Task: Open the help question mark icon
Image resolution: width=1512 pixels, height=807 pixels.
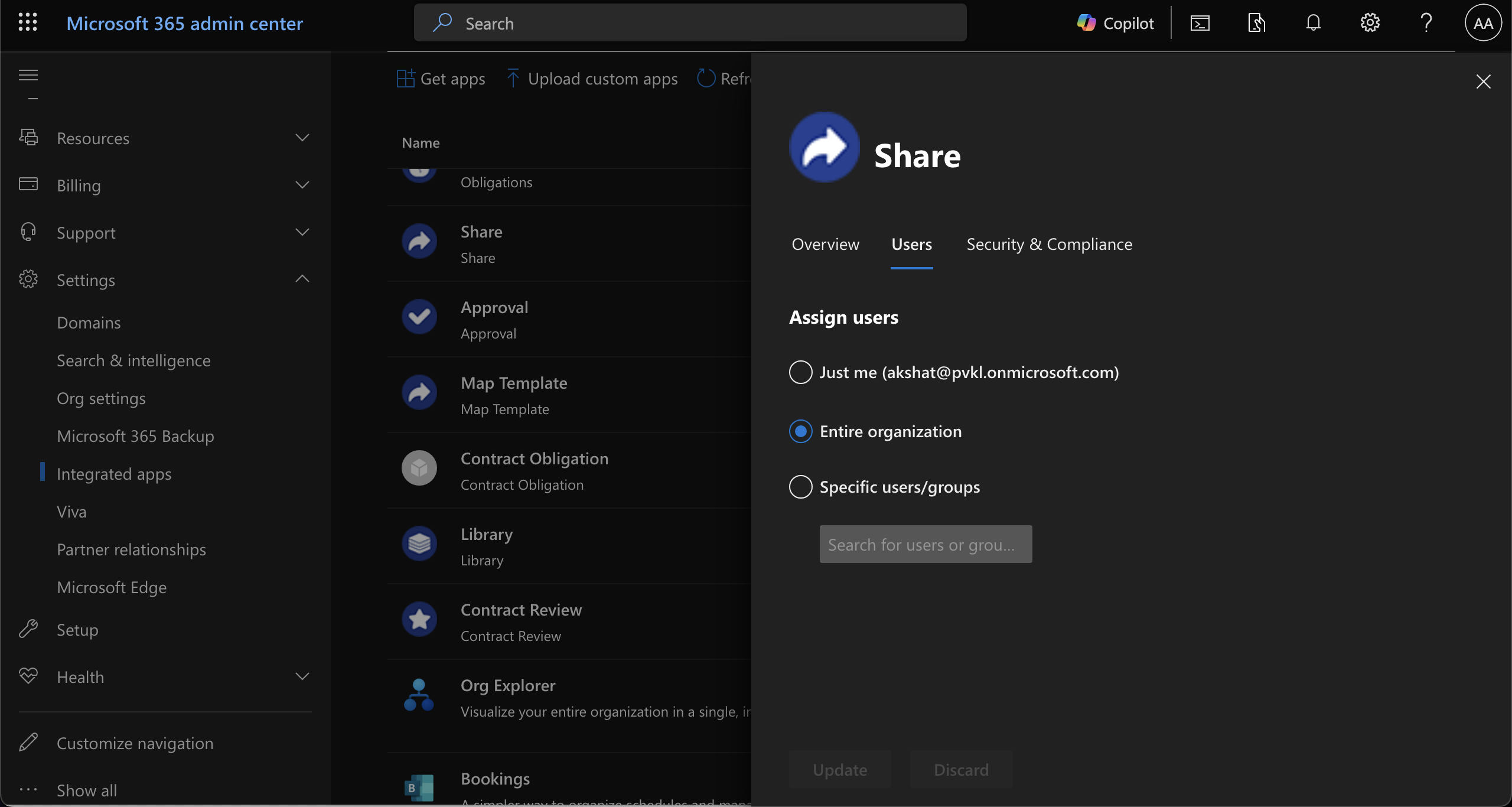Action: coord(1426,23)
